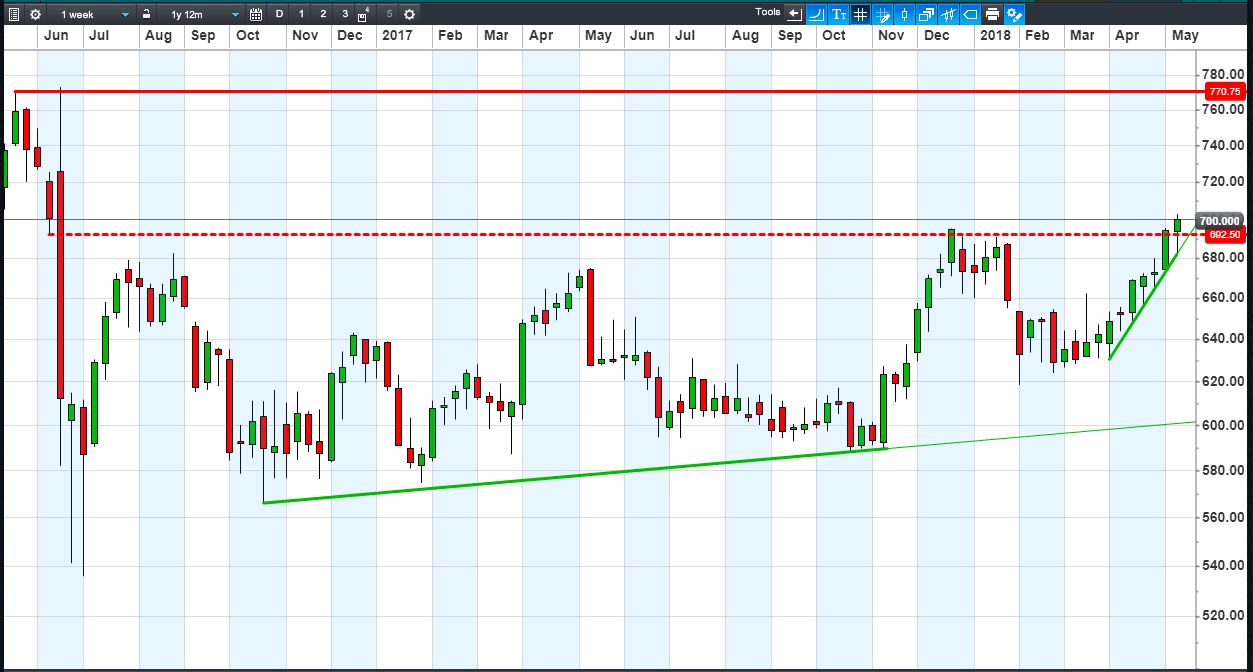This screenshot has height=672, width=1253.
Task: Select the dashed red horizontal line
Action: [x=624, y=235]
